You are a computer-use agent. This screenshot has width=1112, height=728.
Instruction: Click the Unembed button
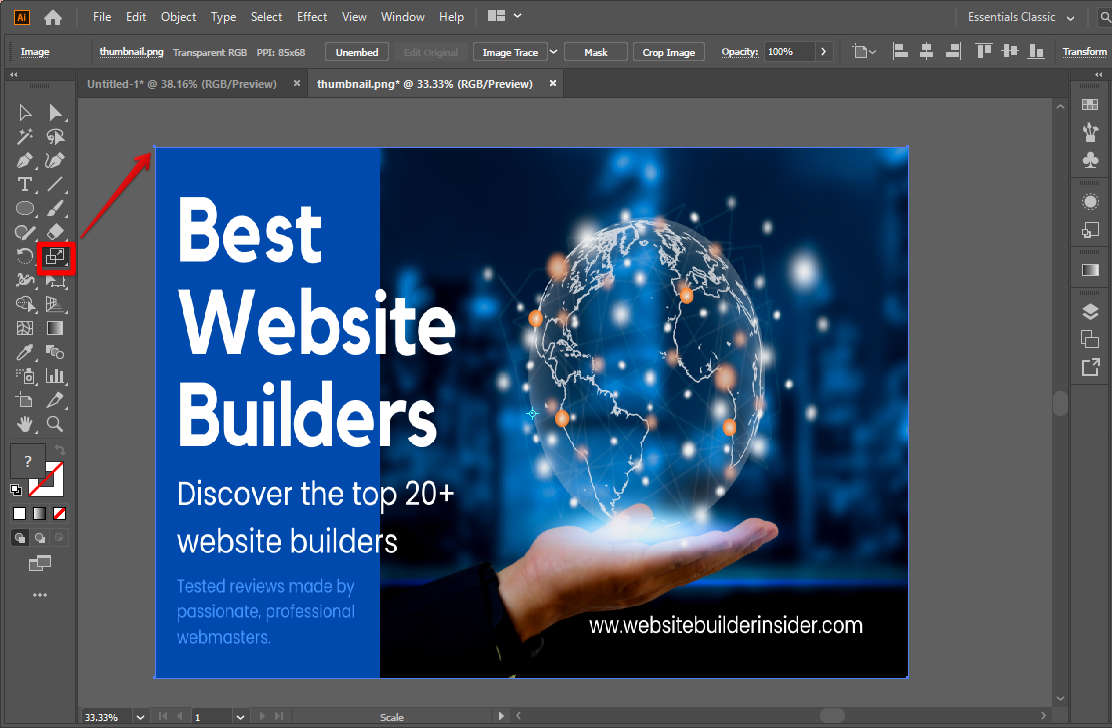click(356, 51)
